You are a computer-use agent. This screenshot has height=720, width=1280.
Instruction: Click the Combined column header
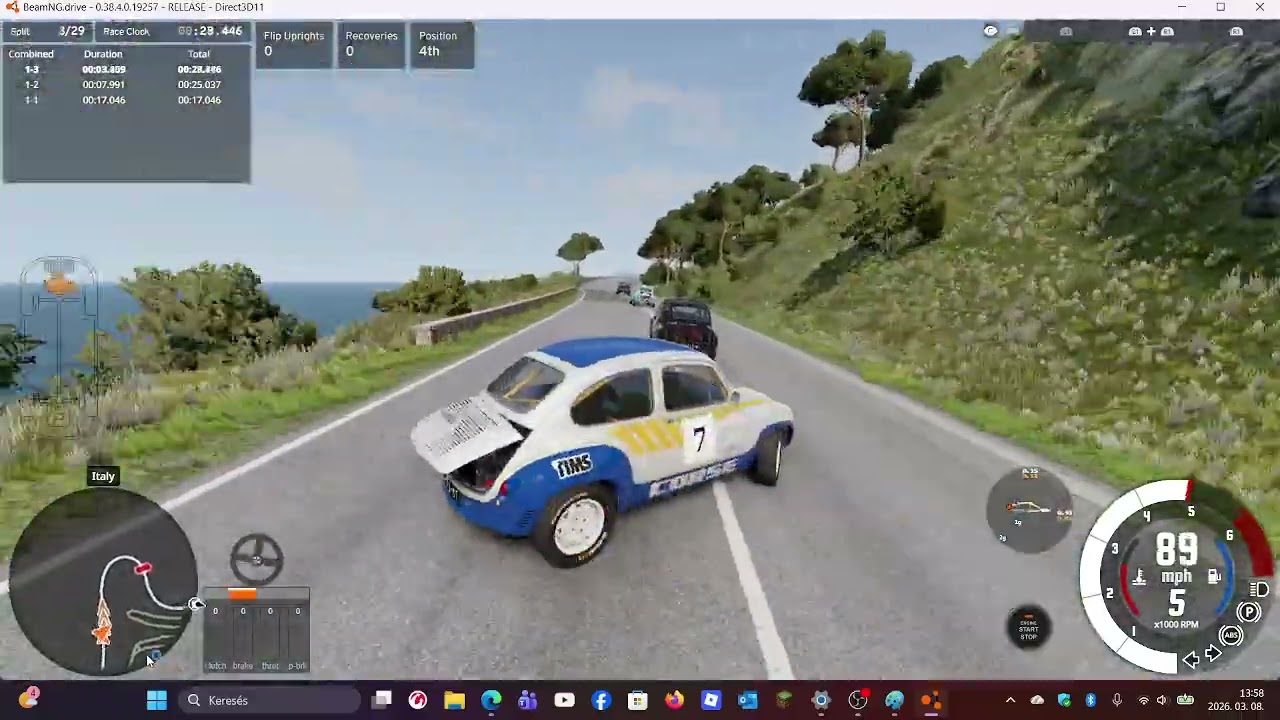(x=31, y=54)
